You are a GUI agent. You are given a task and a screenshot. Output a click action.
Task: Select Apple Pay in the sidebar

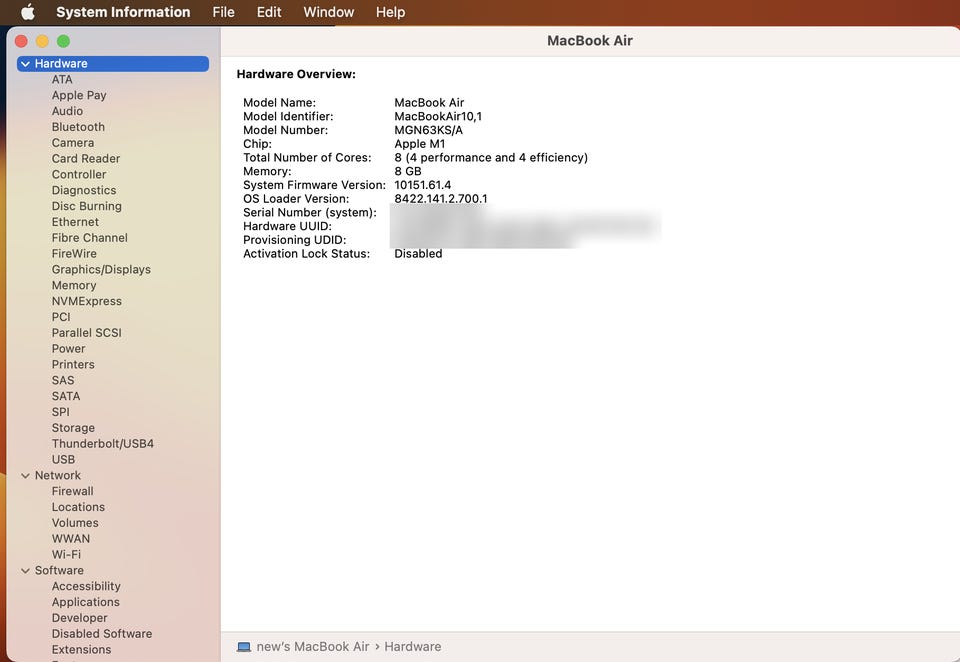pyautogui.click(x=79, y=95)
